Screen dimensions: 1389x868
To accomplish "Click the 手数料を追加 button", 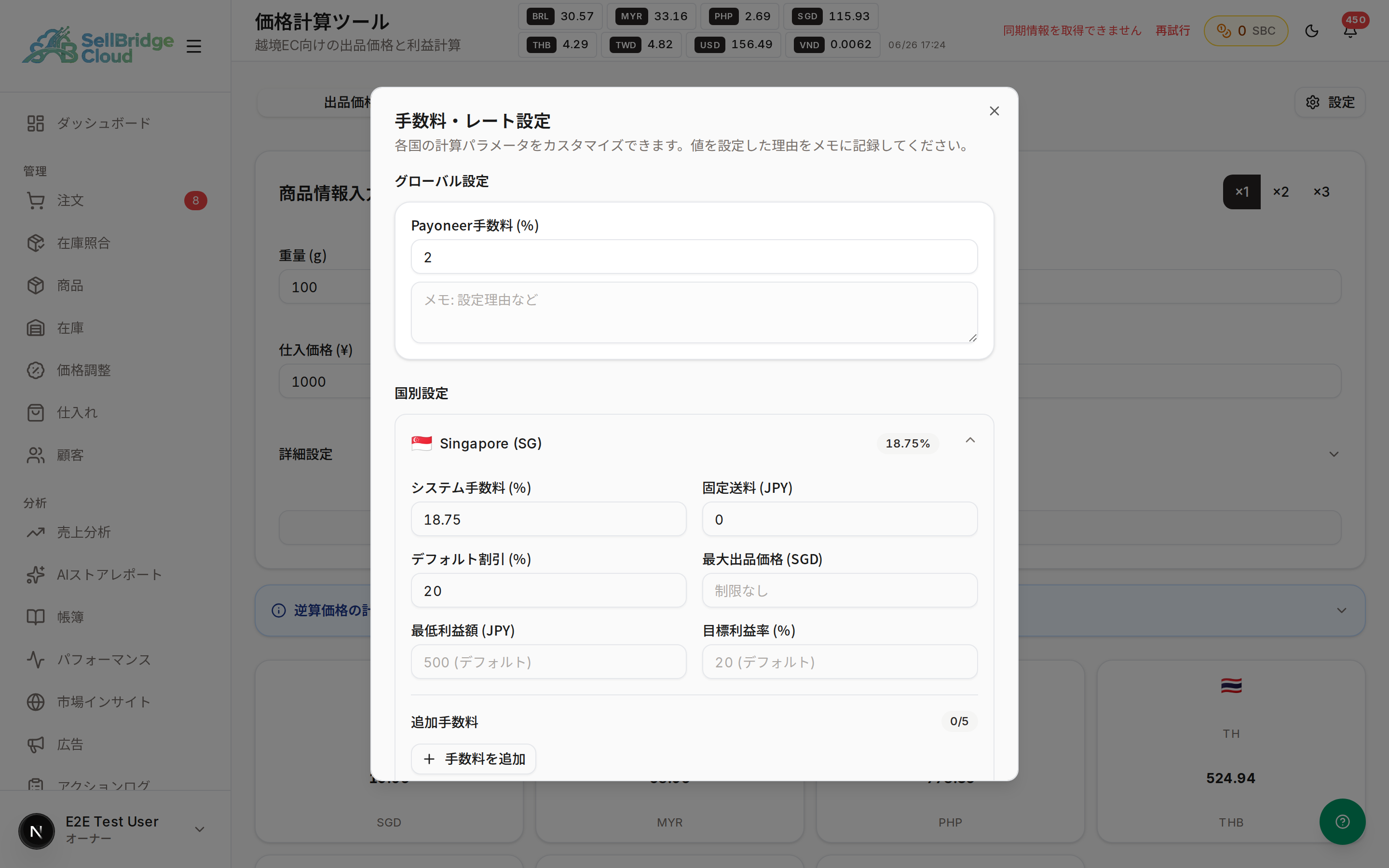I will (x=474, y=759).
